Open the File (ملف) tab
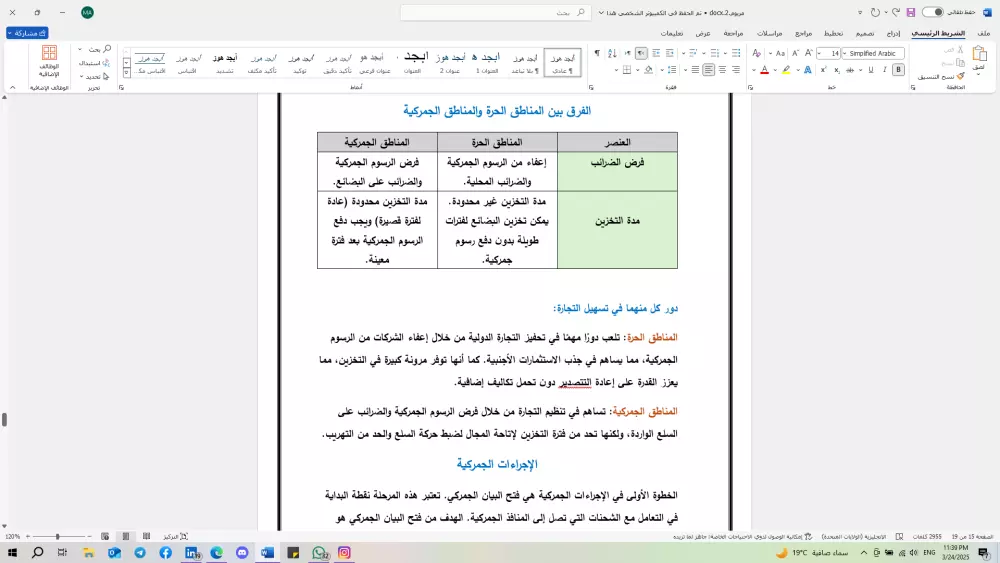Image resolution: width=1000 pixels, height=563 pixels. [983, 33]
